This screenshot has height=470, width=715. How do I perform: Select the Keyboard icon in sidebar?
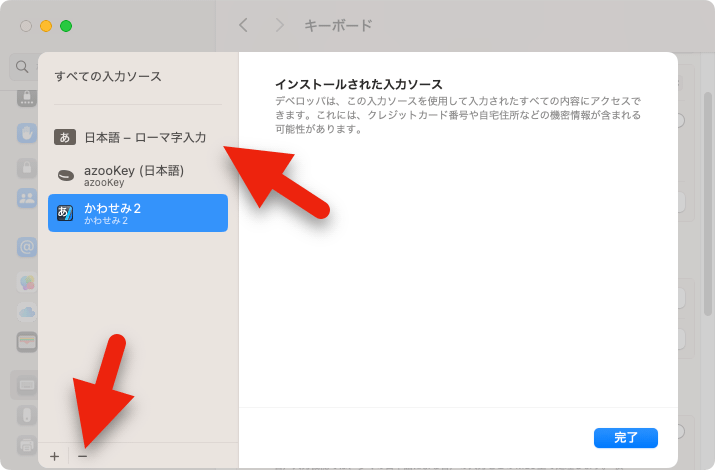tap(27, 385)
